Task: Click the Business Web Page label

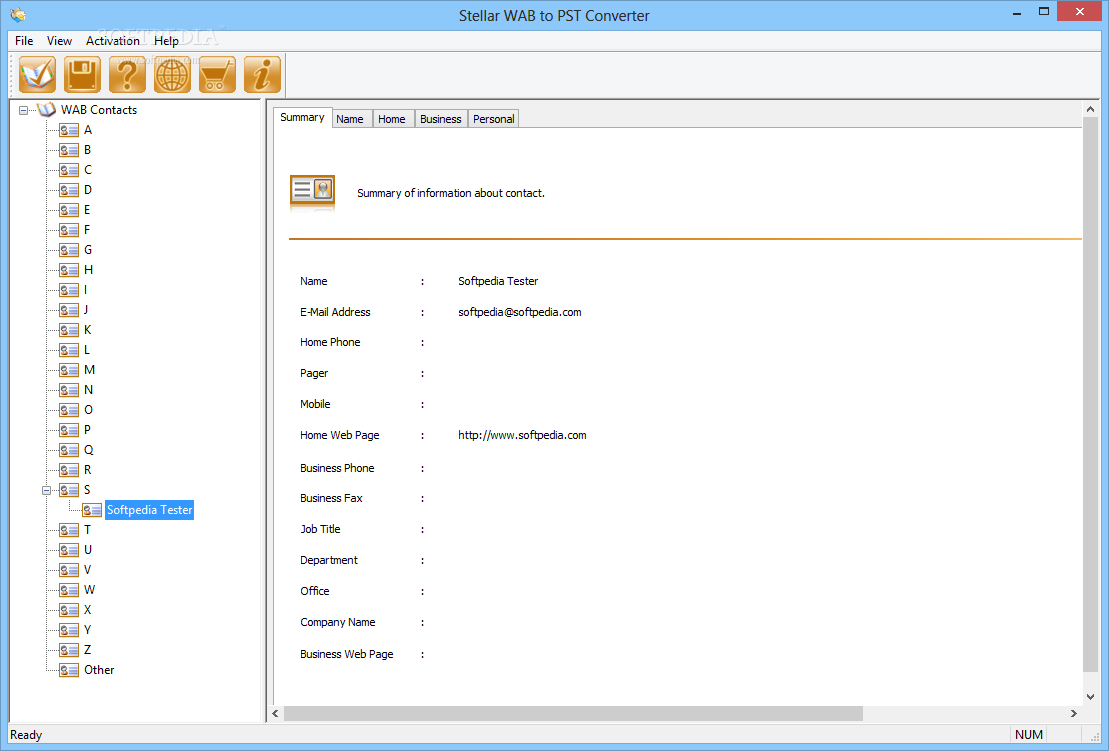Action: [x=347, y=654]
